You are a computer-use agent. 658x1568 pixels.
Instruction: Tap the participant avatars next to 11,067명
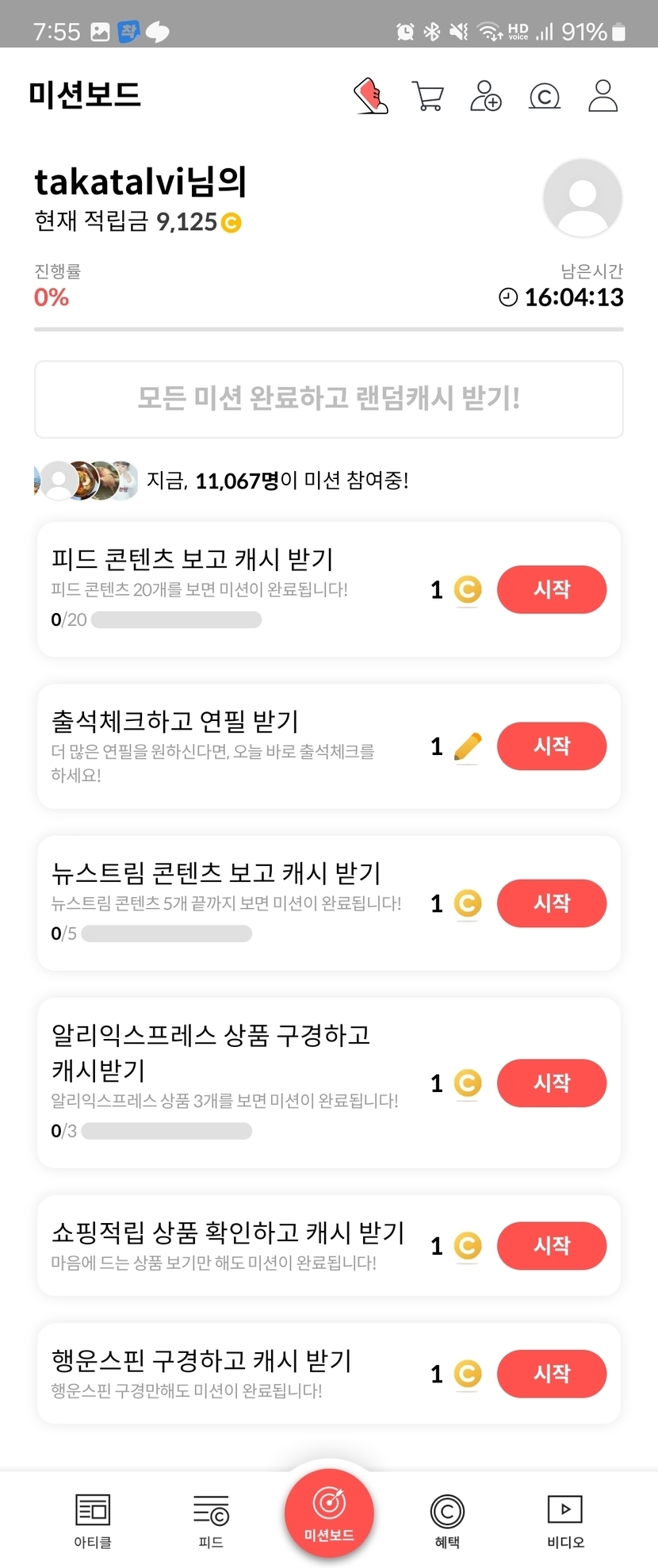(86, 480)
